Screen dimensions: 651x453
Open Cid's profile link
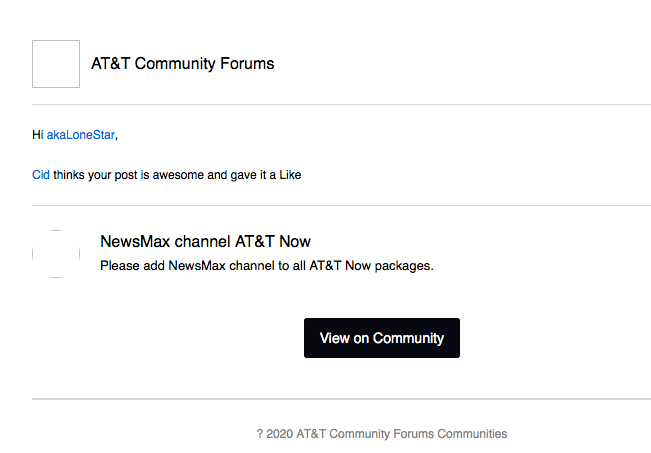coord(41,175)
